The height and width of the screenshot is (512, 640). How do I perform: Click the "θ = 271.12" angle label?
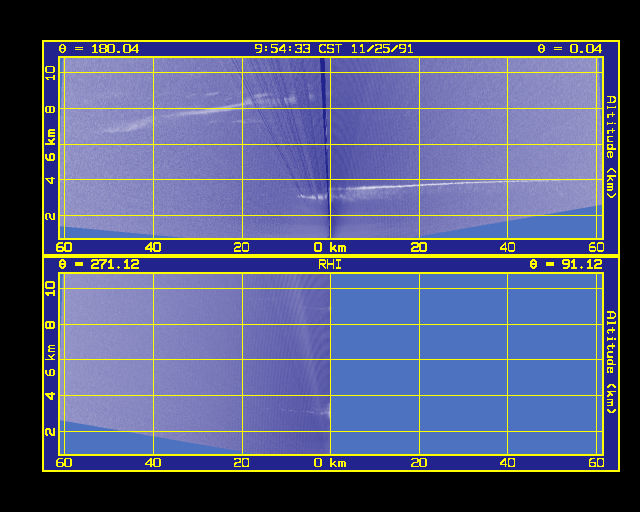99,265
